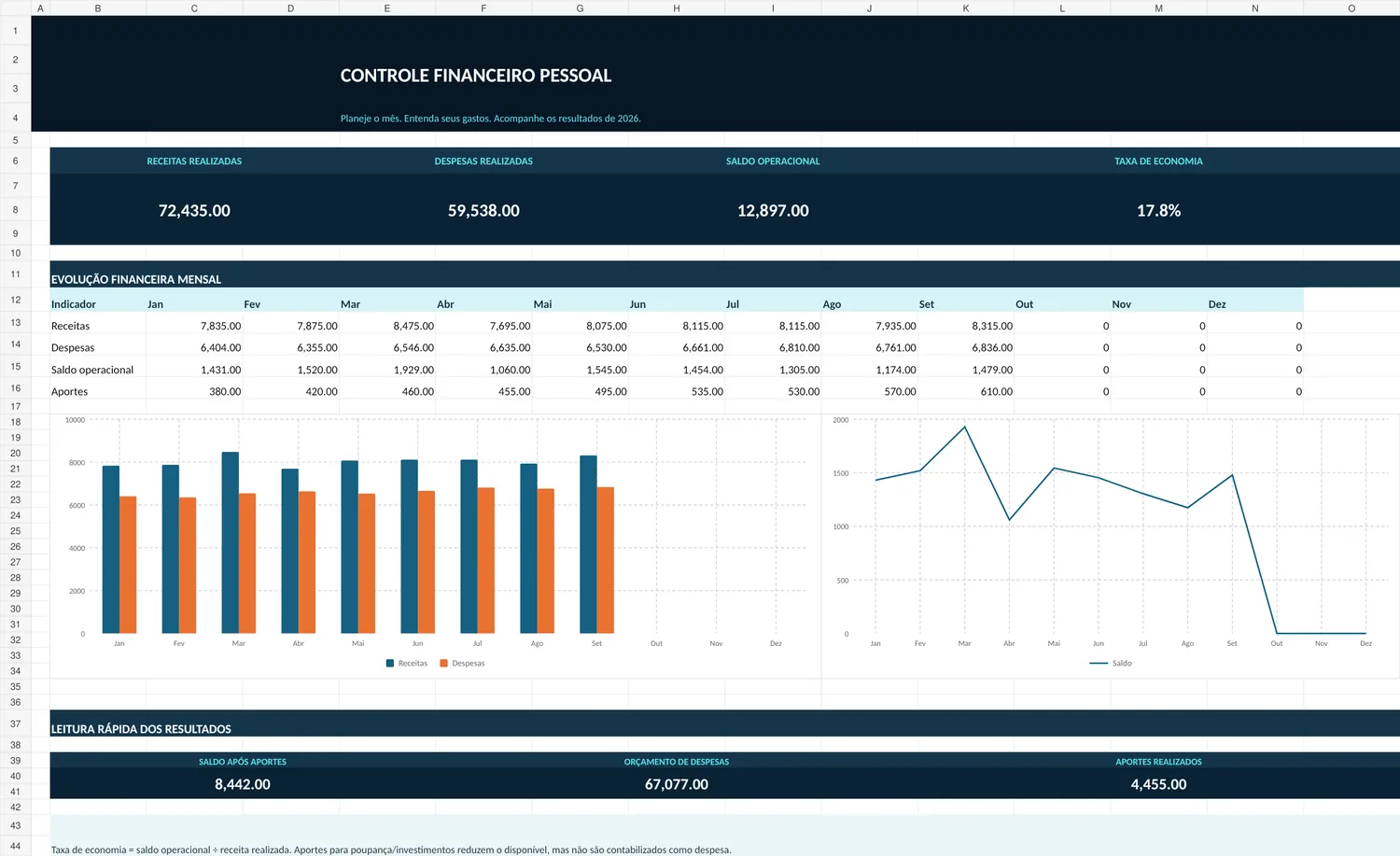1400x856 pixels.
Task: Select row 13 header
Action: pyautogui.click(x=16, y=323)
